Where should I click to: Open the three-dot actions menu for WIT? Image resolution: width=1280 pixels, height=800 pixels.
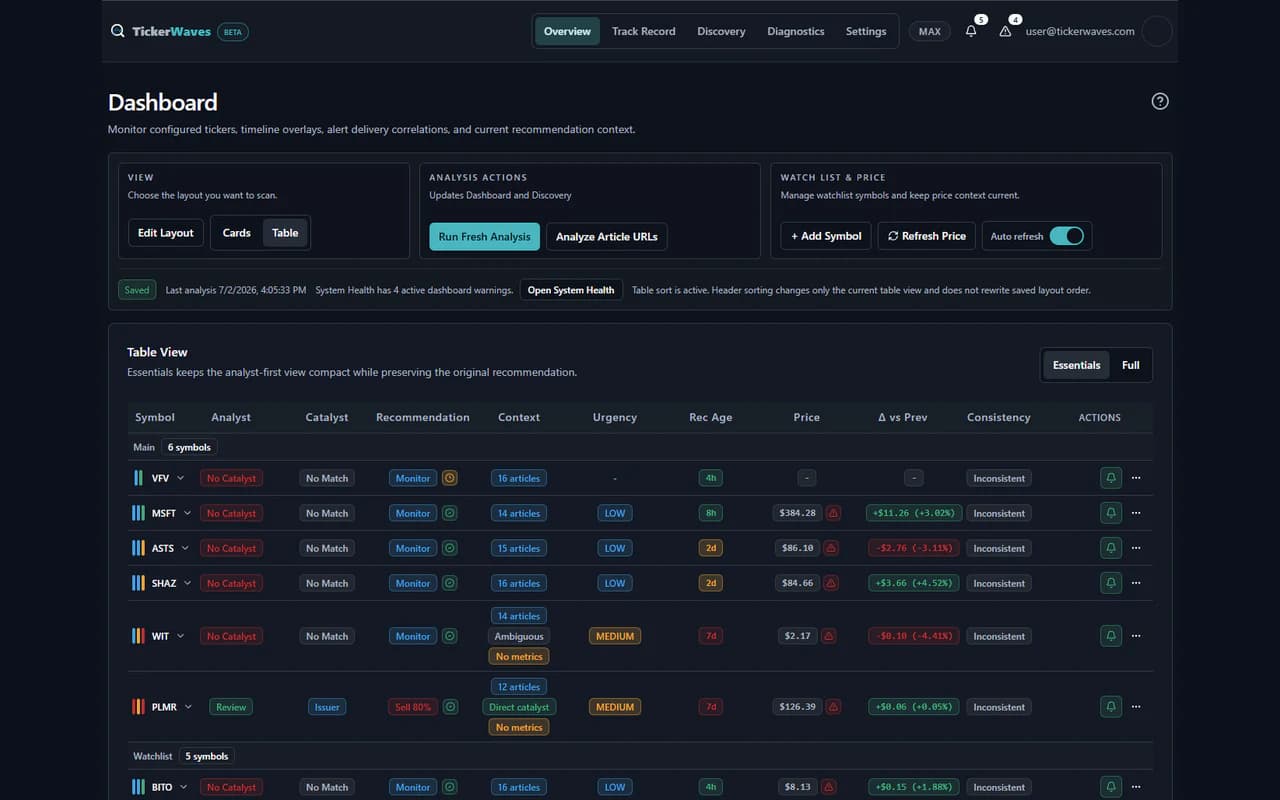tap(1136, 636)
